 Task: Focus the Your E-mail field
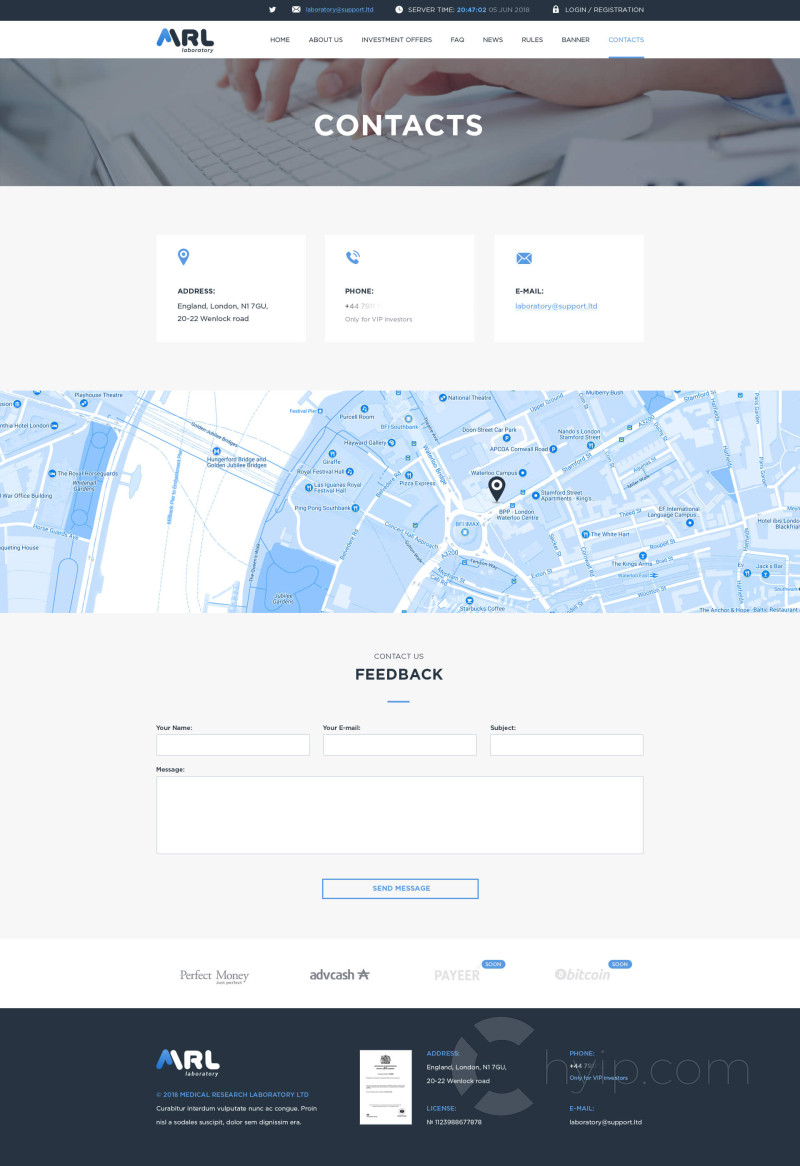click(399, 745)
